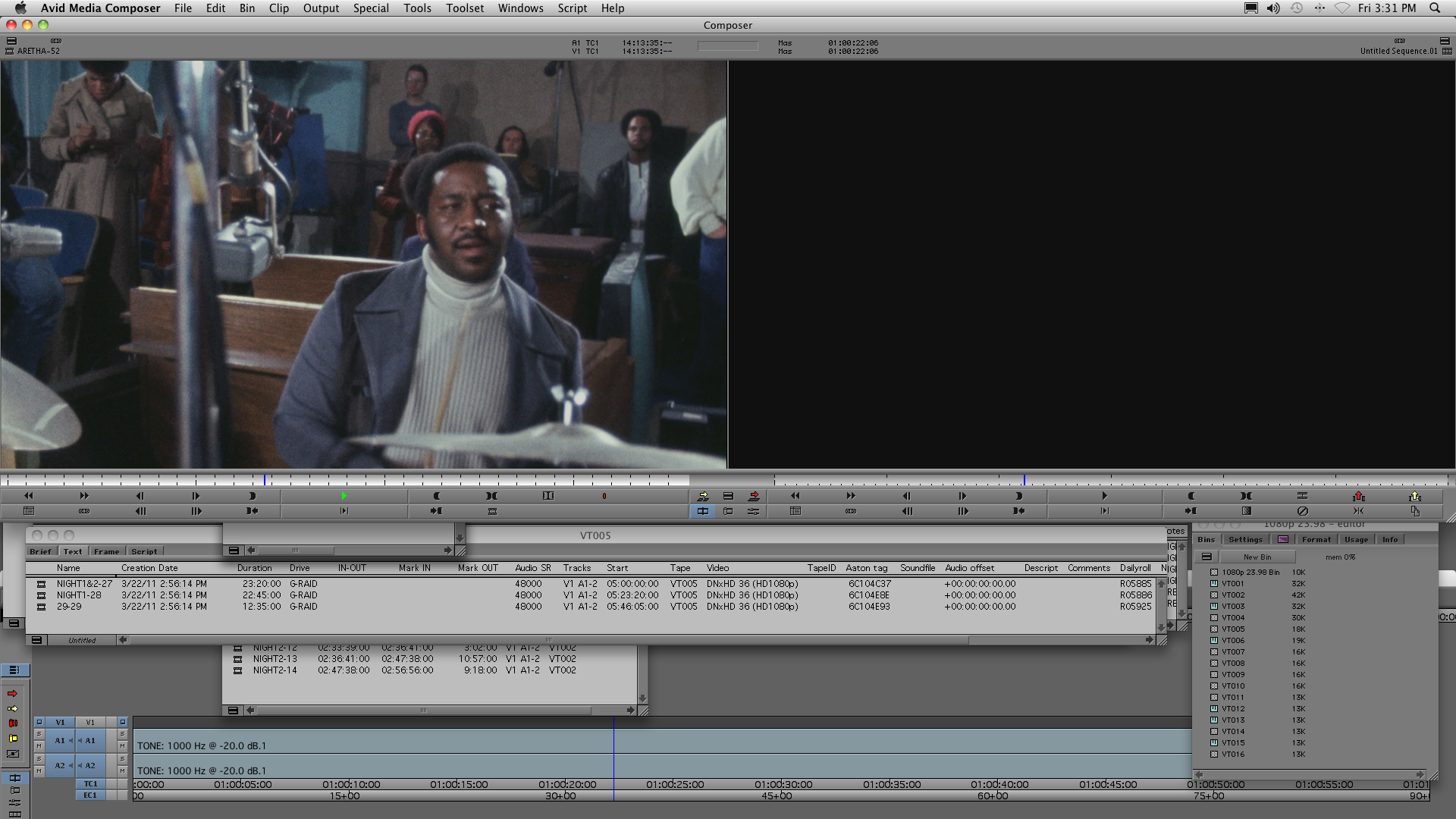
Task: Open the Special menu in menu bar
Action: coord(371,8)
